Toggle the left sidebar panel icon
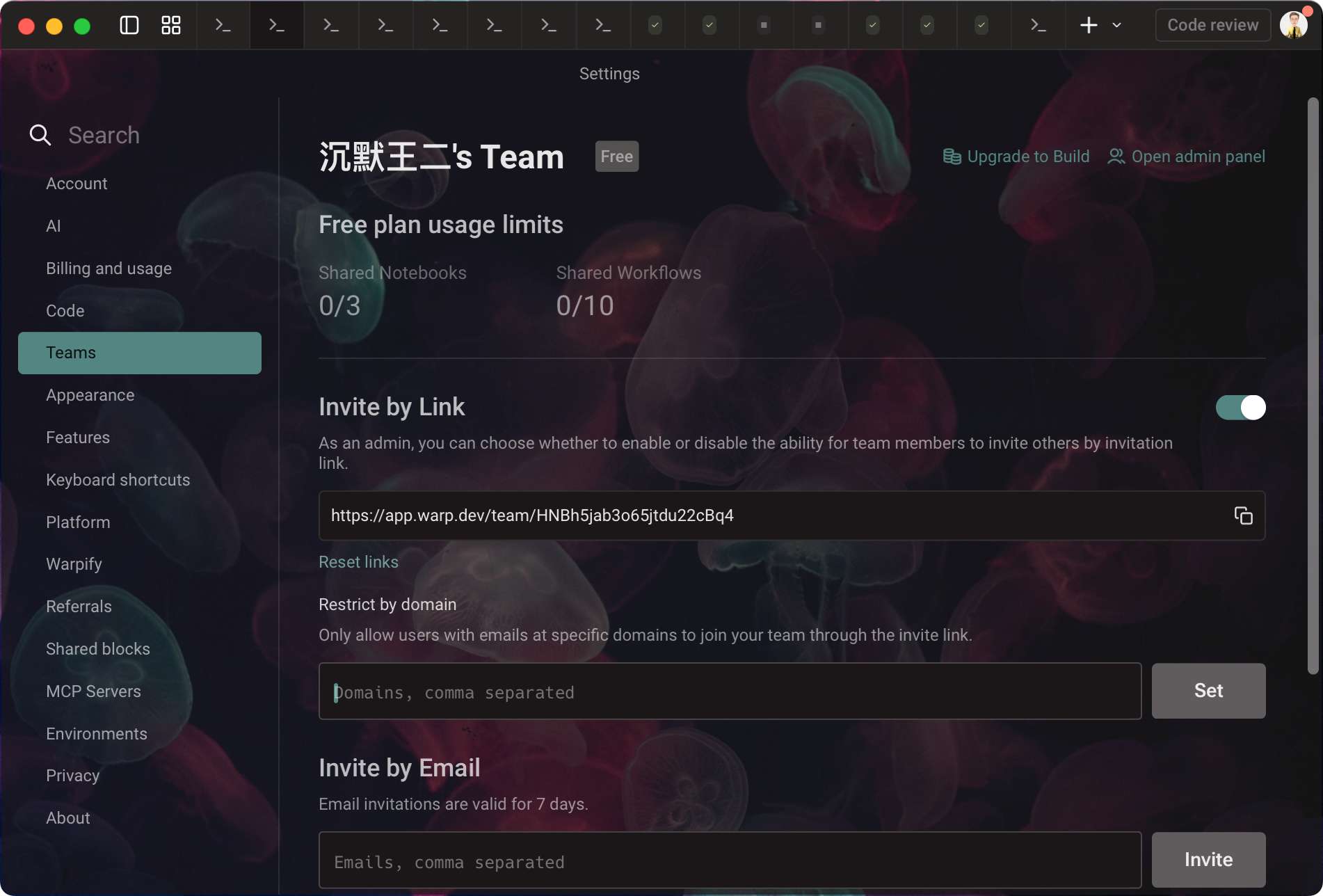1323x896 pixels. click(129, 26)
